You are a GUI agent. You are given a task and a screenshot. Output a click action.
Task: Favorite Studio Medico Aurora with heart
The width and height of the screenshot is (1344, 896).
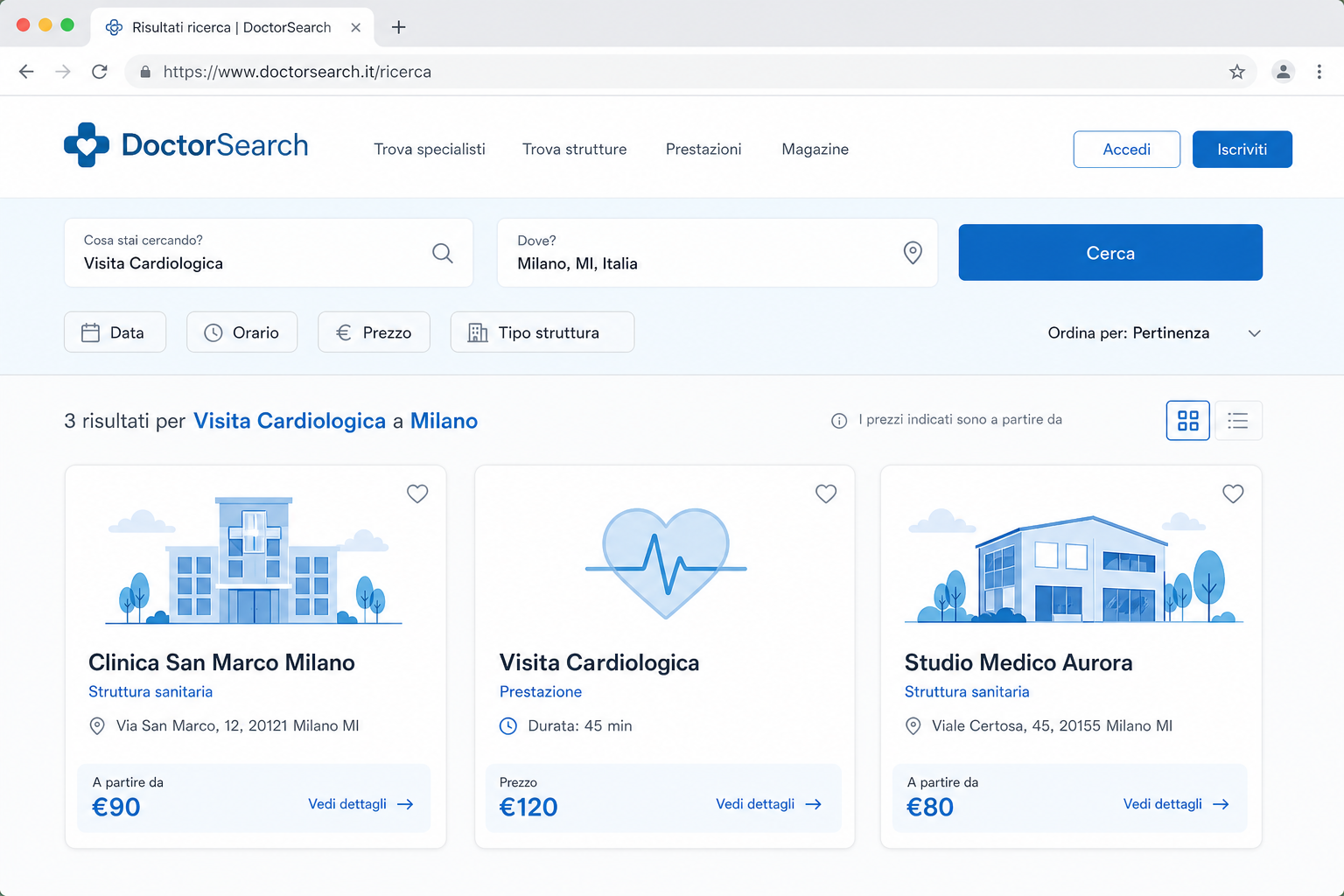(1233, 493)
